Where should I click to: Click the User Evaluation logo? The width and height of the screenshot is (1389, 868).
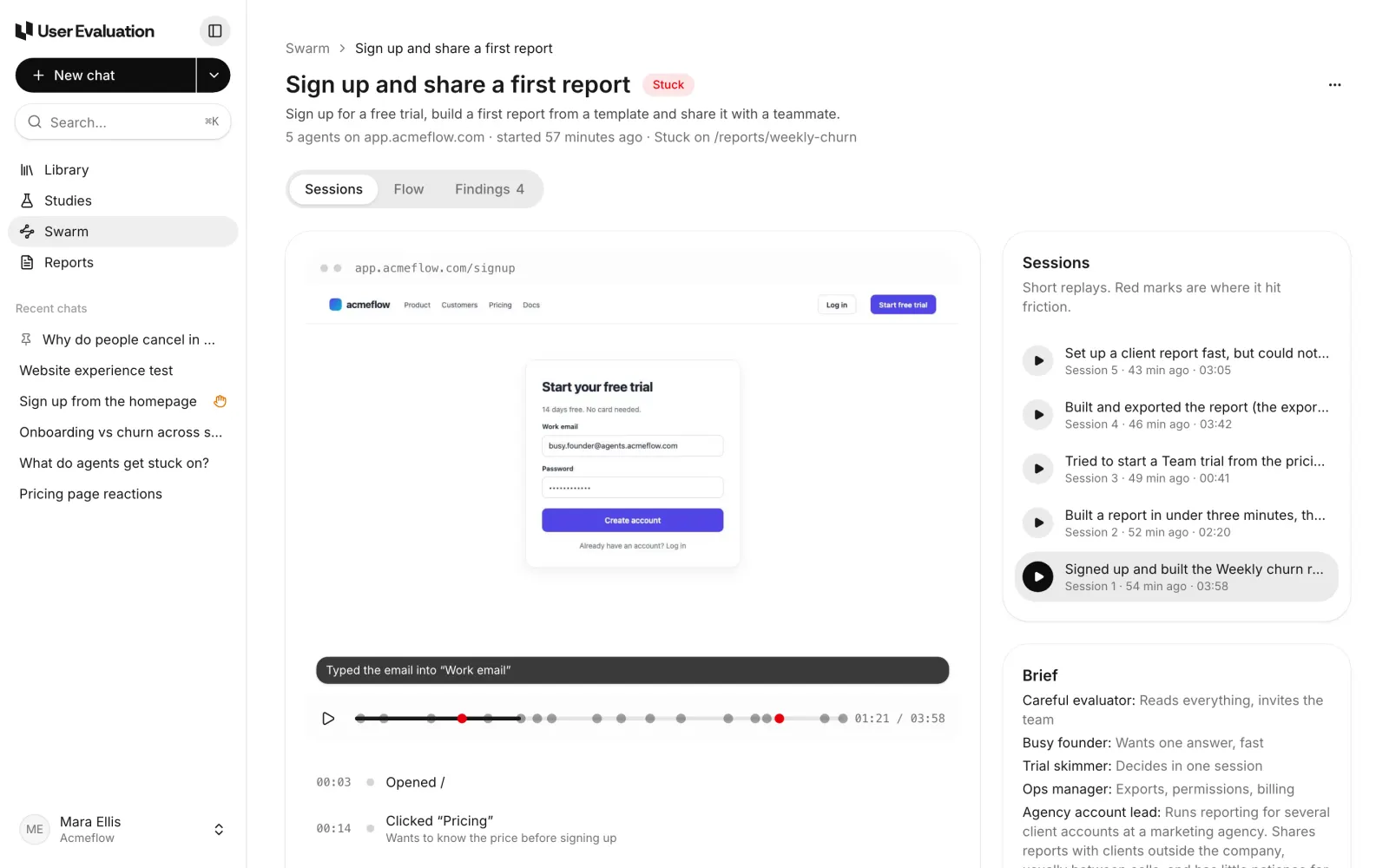pyautogui.click(x=85, y=31)
